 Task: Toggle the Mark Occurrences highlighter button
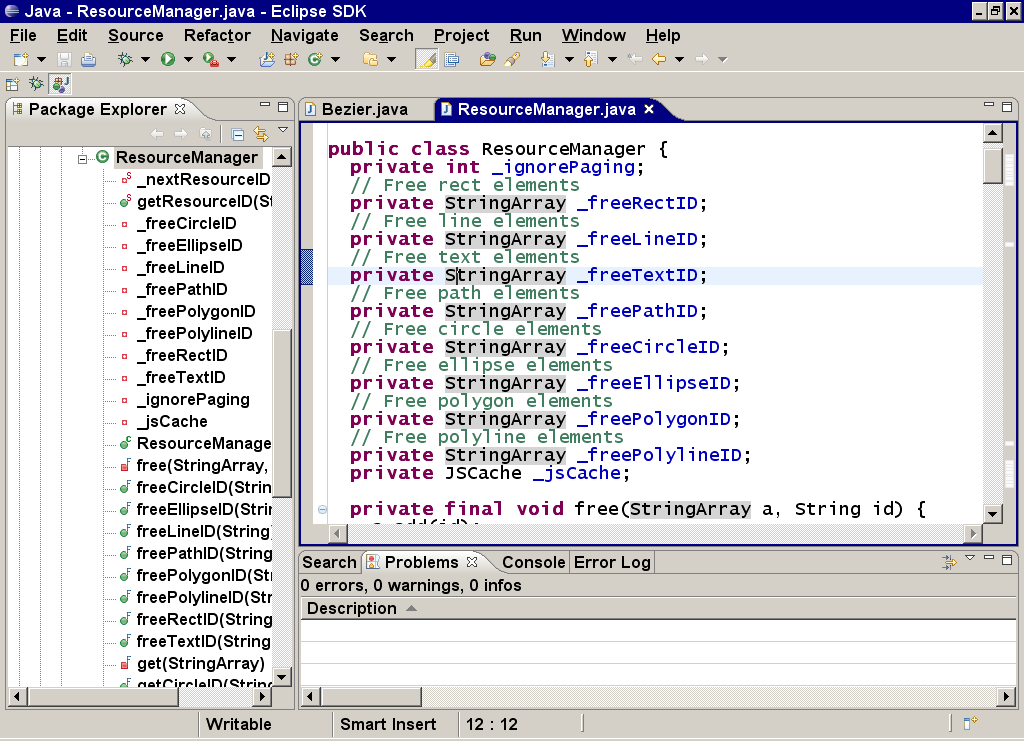pos(426,60)
